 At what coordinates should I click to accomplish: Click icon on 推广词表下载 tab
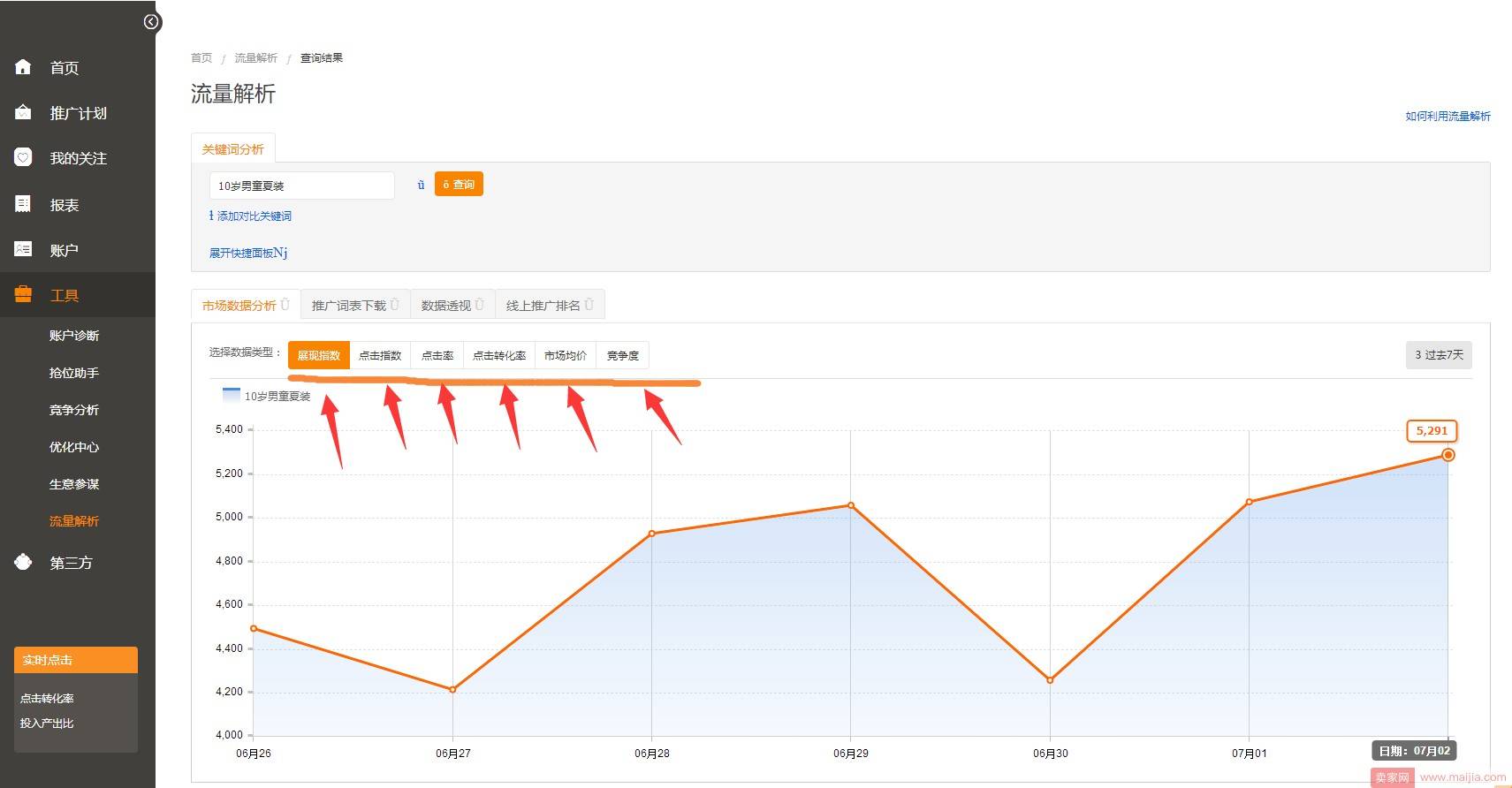[395, 305]
